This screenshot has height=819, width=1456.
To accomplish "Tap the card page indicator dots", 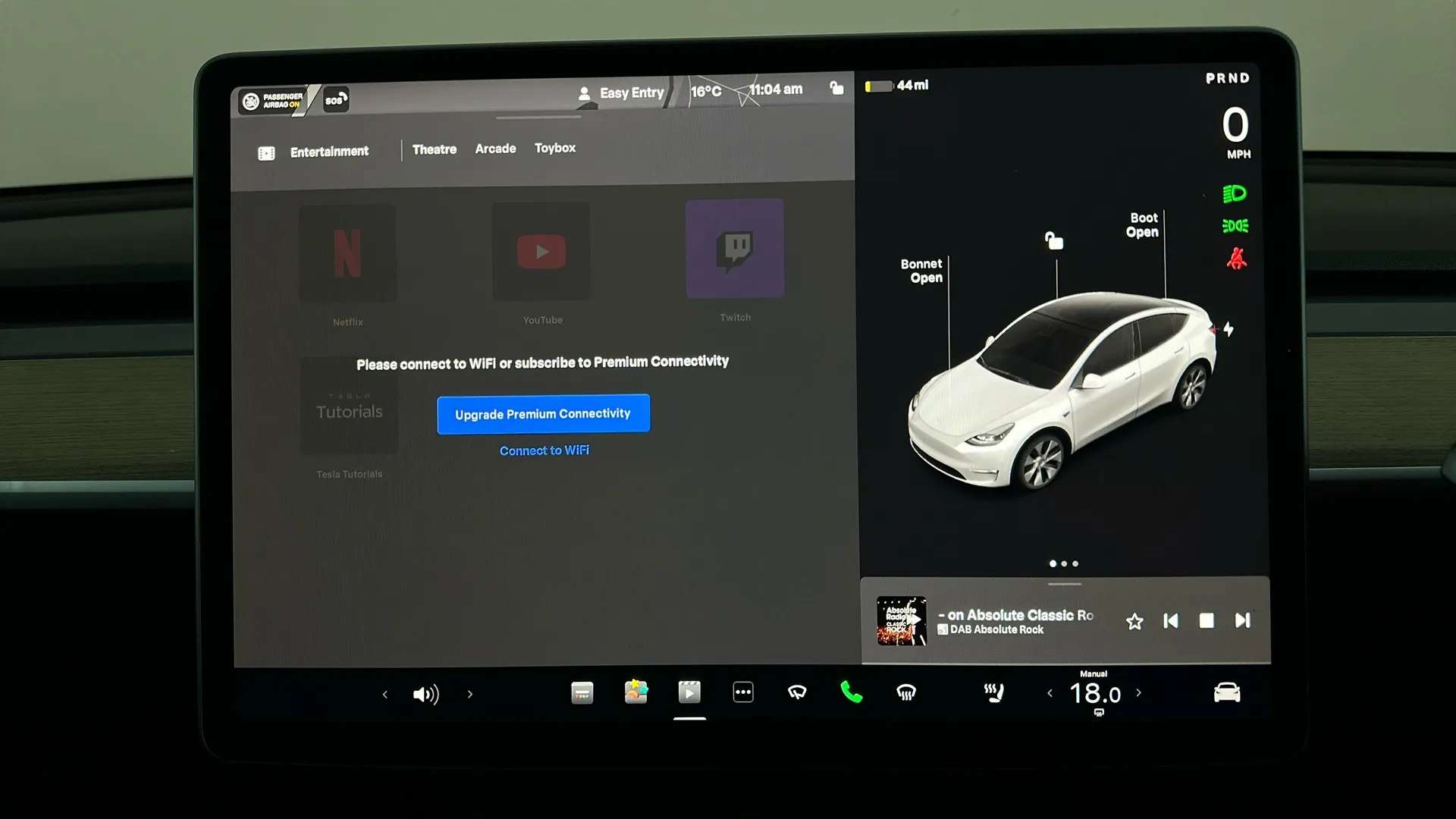I will [x=1064, y=563].
